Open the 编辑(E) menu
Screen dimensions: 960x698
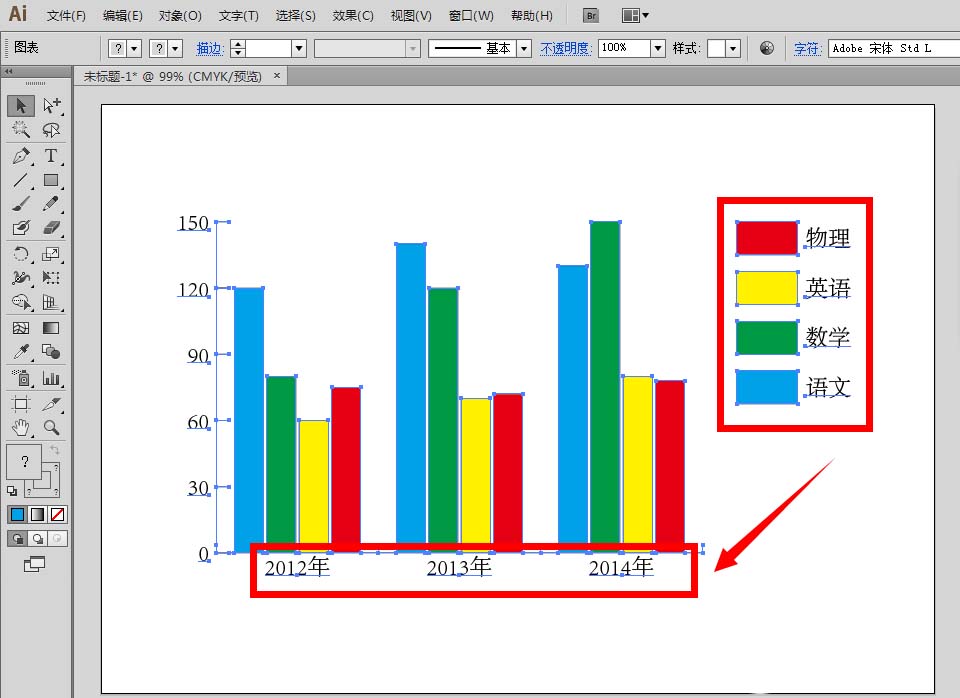coord(122,16)
